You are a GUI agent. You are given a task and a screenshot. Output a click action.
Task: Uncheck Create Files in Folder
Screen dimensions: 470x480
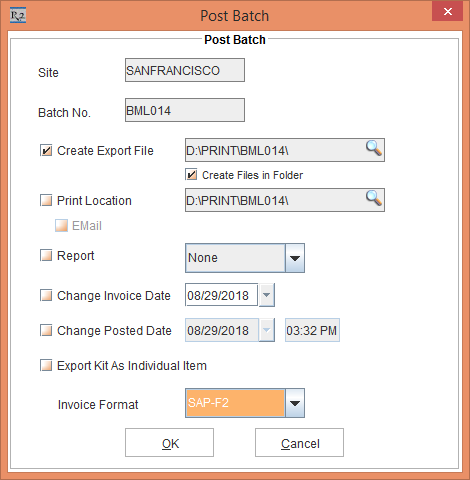pyautogui.click(x=191, y=175)
